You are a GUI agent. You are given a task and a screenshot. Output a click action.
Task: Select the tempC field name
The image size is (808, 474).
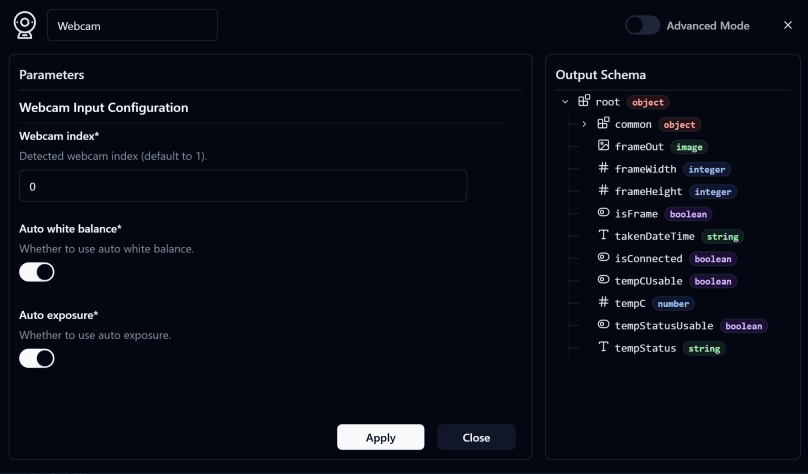(x=630, y=303)
